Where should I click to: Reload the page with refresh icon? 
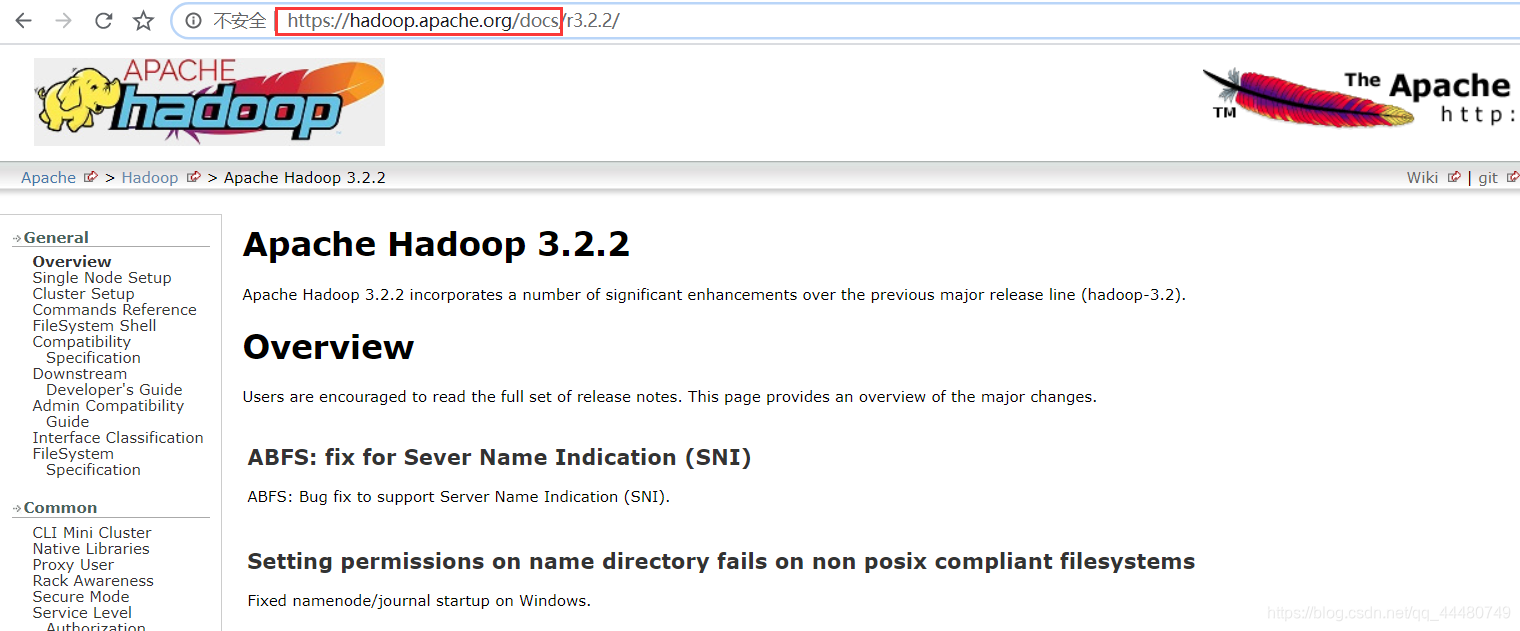tap(103, 21)
